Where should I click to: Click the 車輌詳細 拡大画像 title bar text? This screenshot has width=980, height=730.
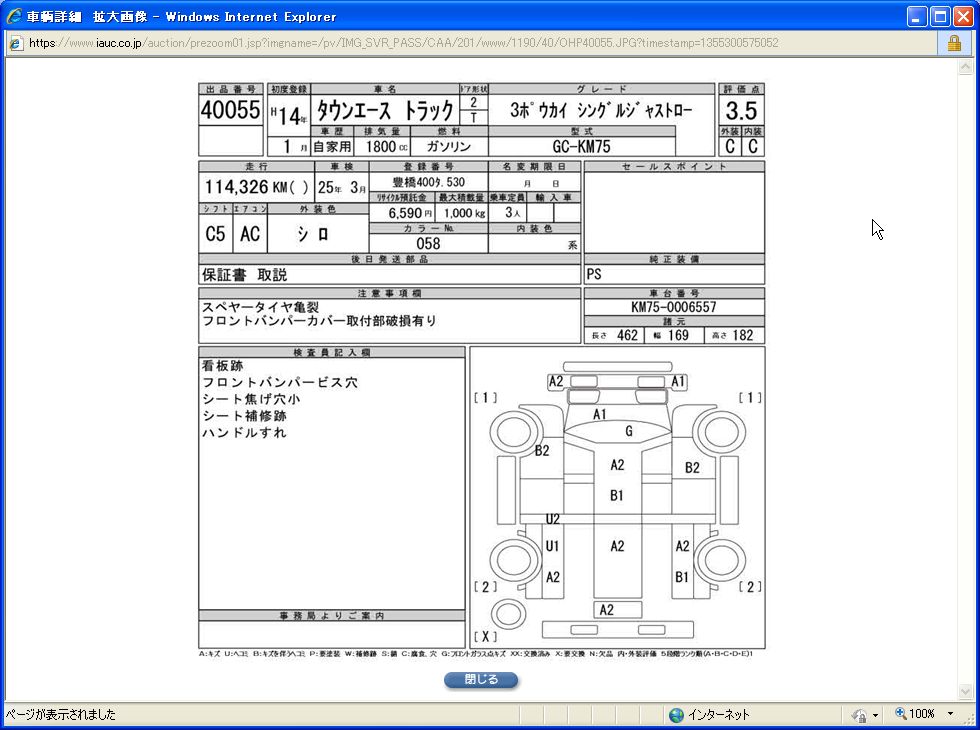[180, 16]
